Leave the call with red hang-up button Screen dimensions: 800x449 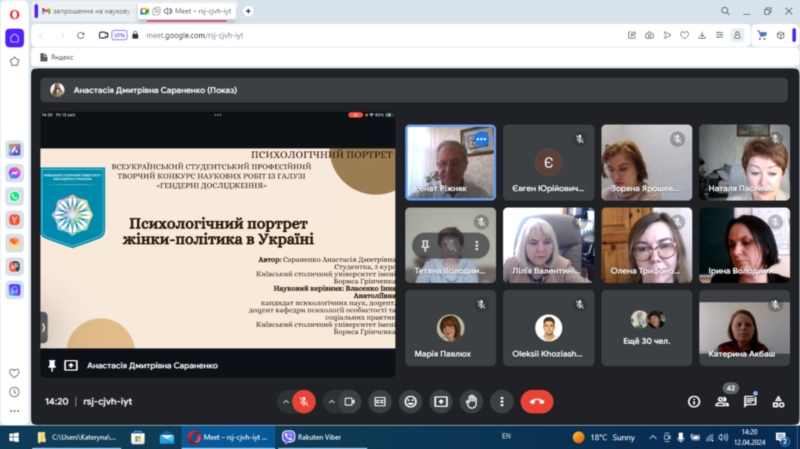point(537,401)
